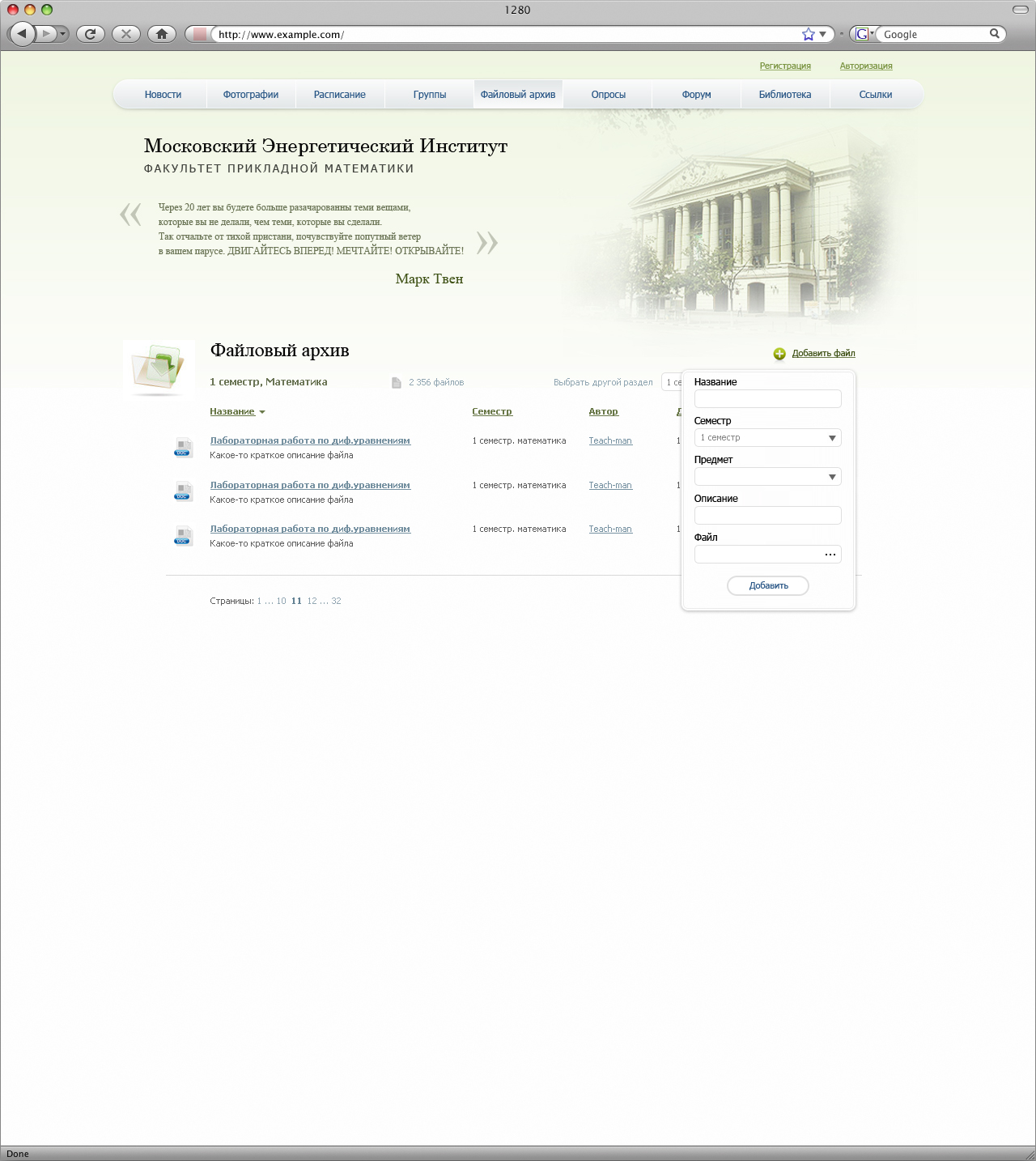Click into the Описание input field
Viewport: 1036px width, 1161px height.
(768, 515)
